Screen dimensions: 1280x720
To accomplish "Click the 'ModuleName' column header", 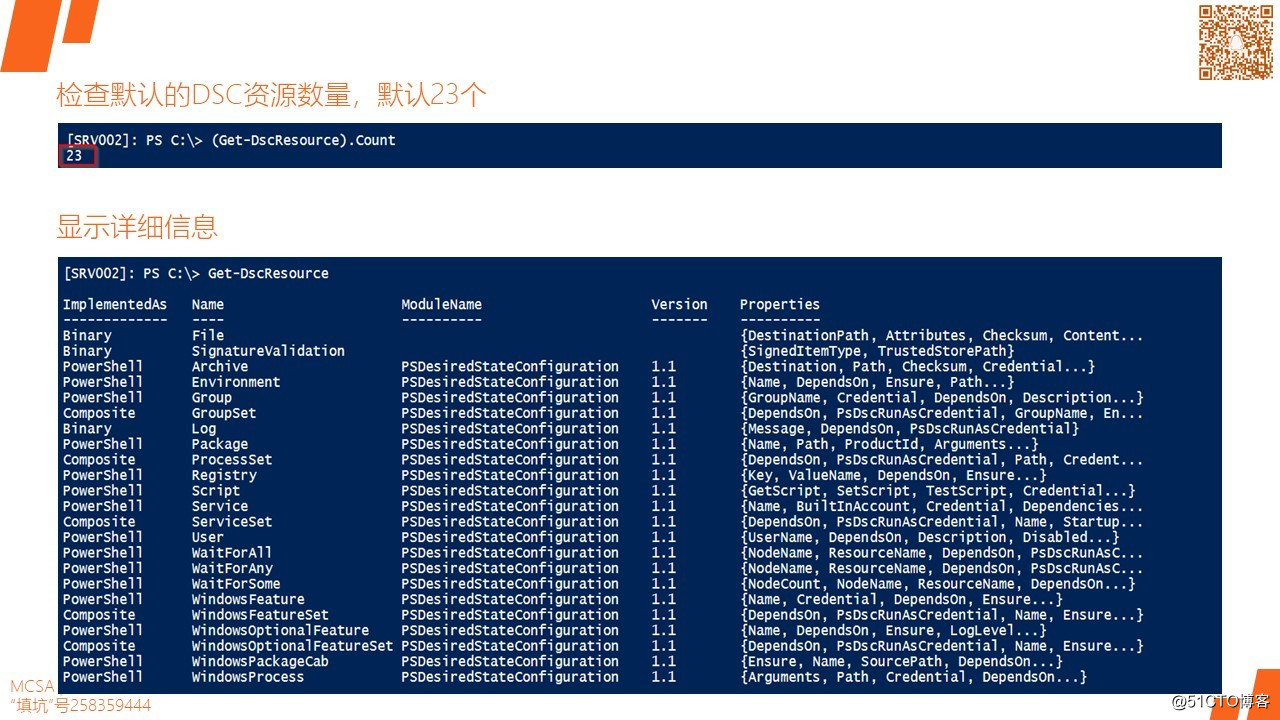I will tap(441, 304).
